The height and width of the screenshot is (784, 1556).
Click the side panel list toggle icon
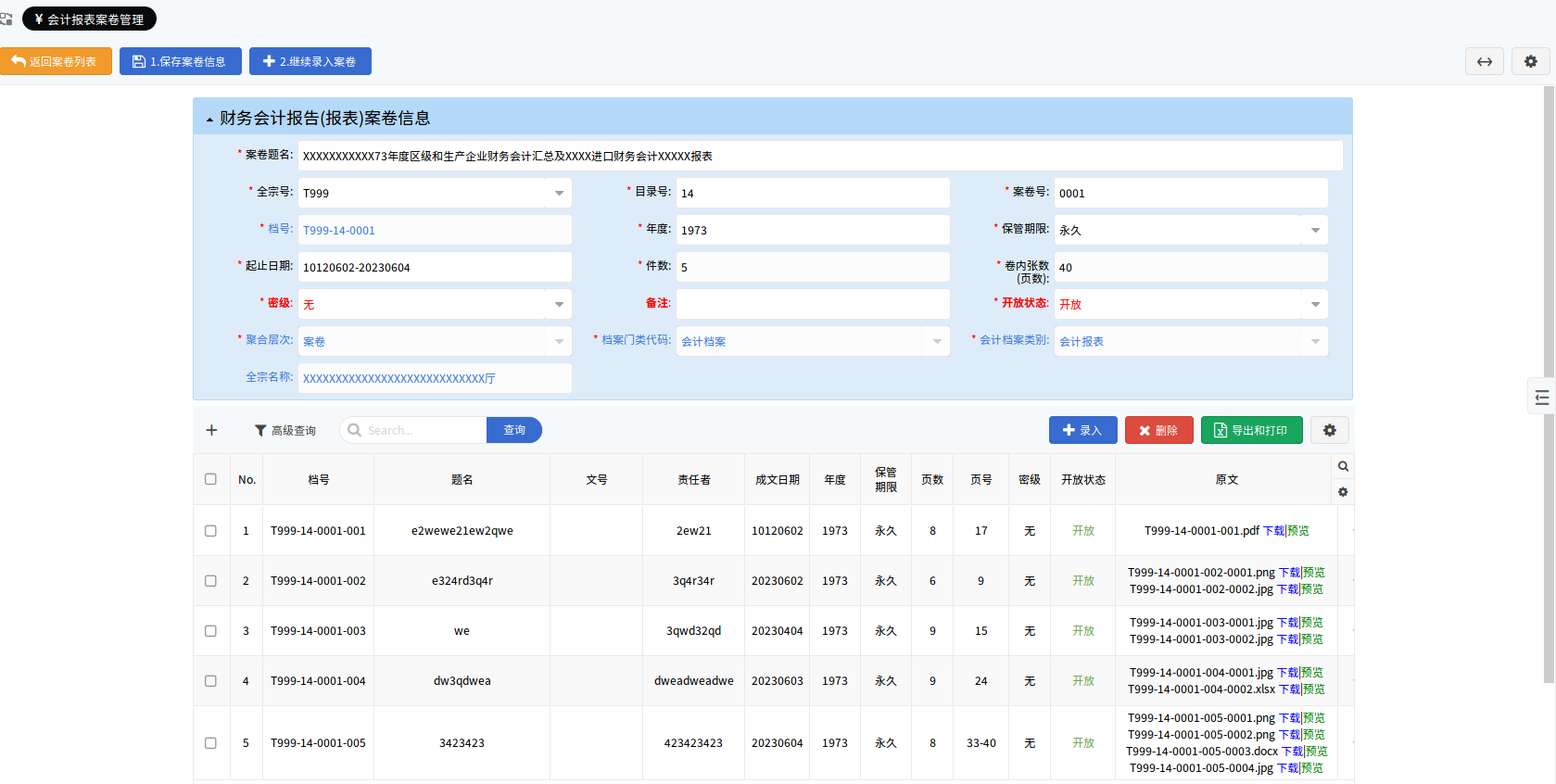pyautogui.click(x=1541, y=397)
